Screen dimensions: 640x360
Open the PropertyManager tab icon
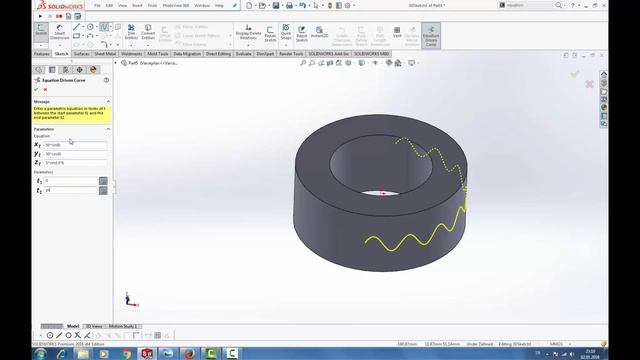click(x=52, y=70)
